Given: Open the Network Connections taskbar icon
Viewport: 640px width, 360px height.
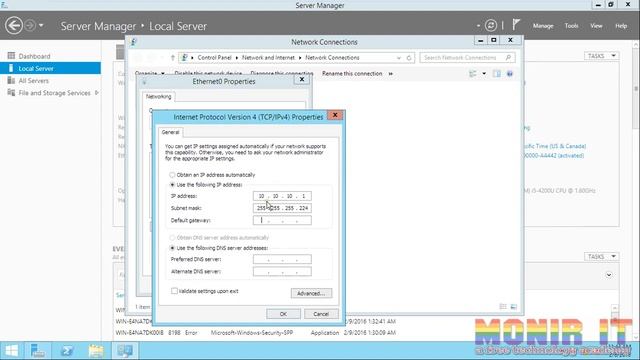Looking at the screenshot, I should pyautogui.click(x=124, y=351).
